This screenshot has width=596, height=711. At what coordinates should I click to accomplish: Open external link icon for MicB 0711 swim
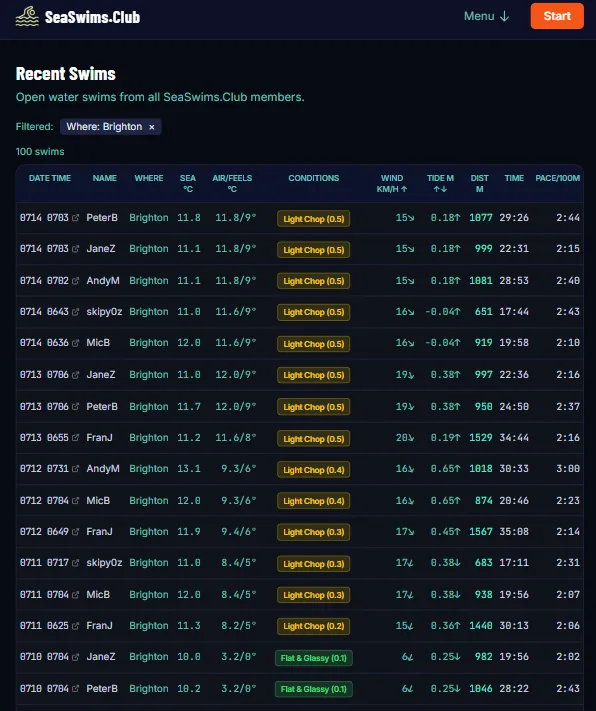[x=75, y=594]
